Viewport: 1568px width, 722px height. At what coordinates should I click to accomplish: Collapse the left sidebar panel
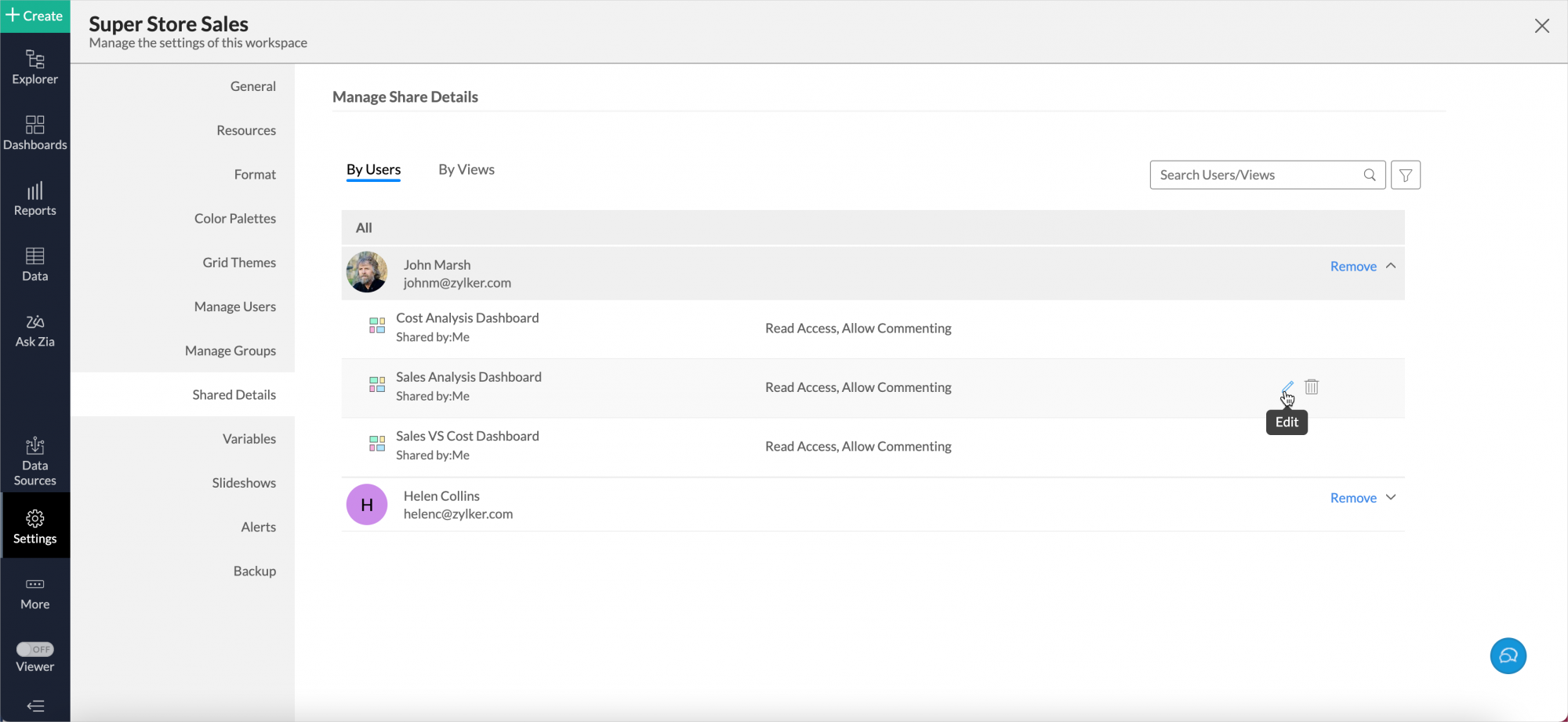click(x=34, y=706)
